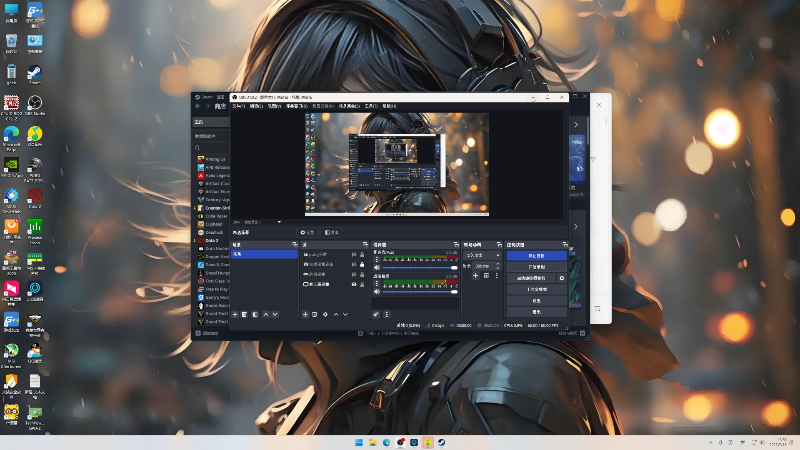Viewport: 800px width, 450px height.
Task: Open virtual camera settings gear
Action: click(562, 278)
